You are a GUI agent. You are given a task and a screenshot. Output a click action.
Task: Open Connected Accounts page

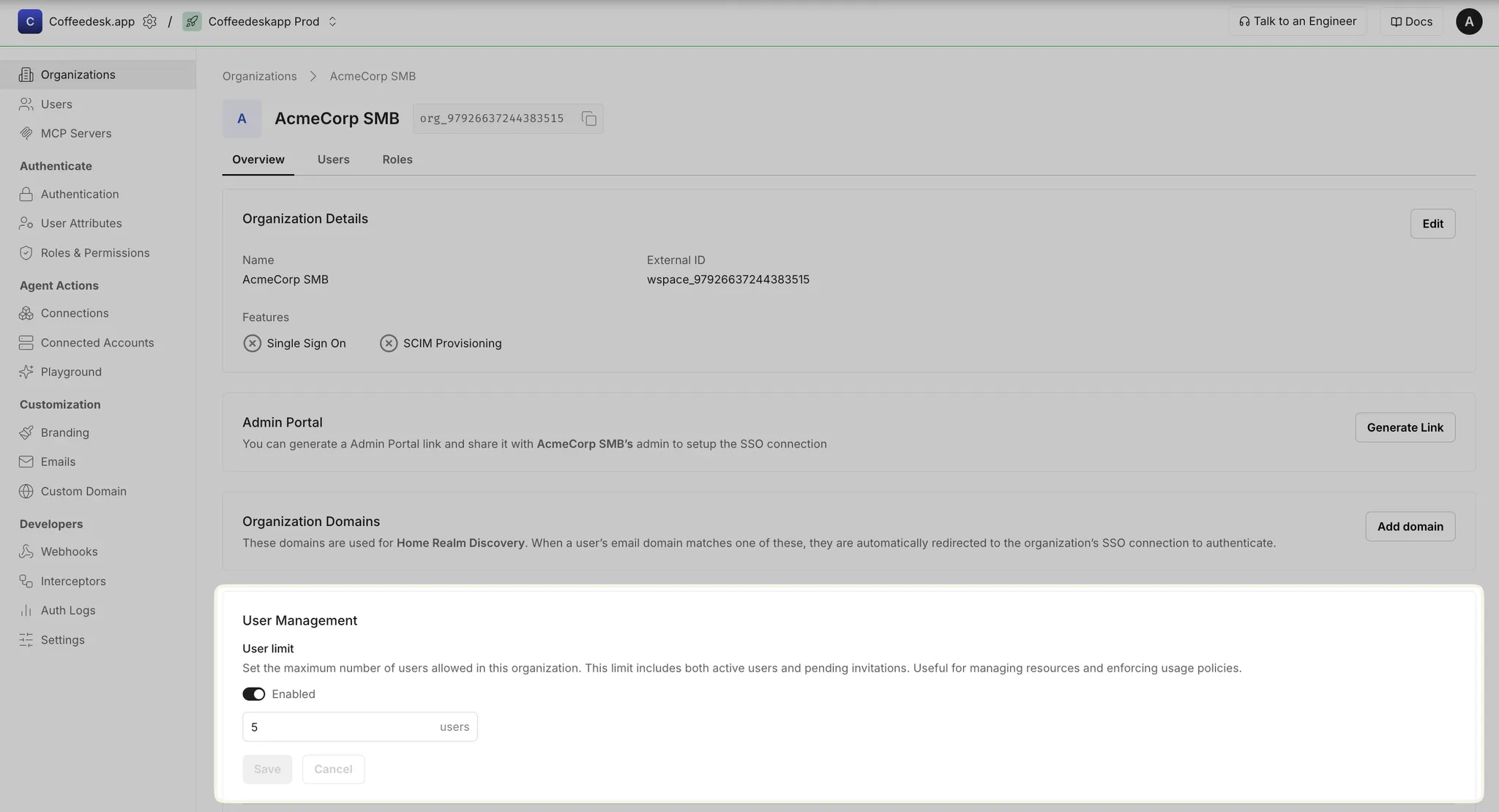[97, 342]
